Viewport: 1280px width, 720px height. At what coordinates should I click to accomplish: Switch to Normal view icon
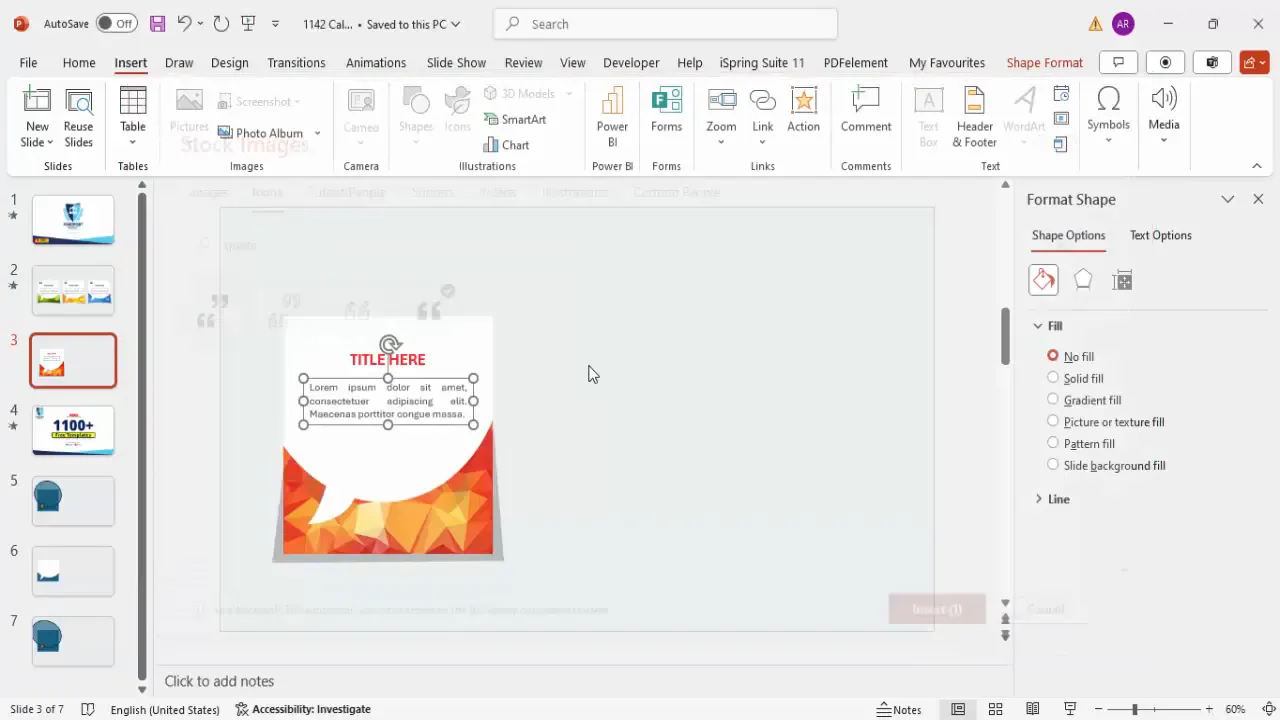[958, 709]
